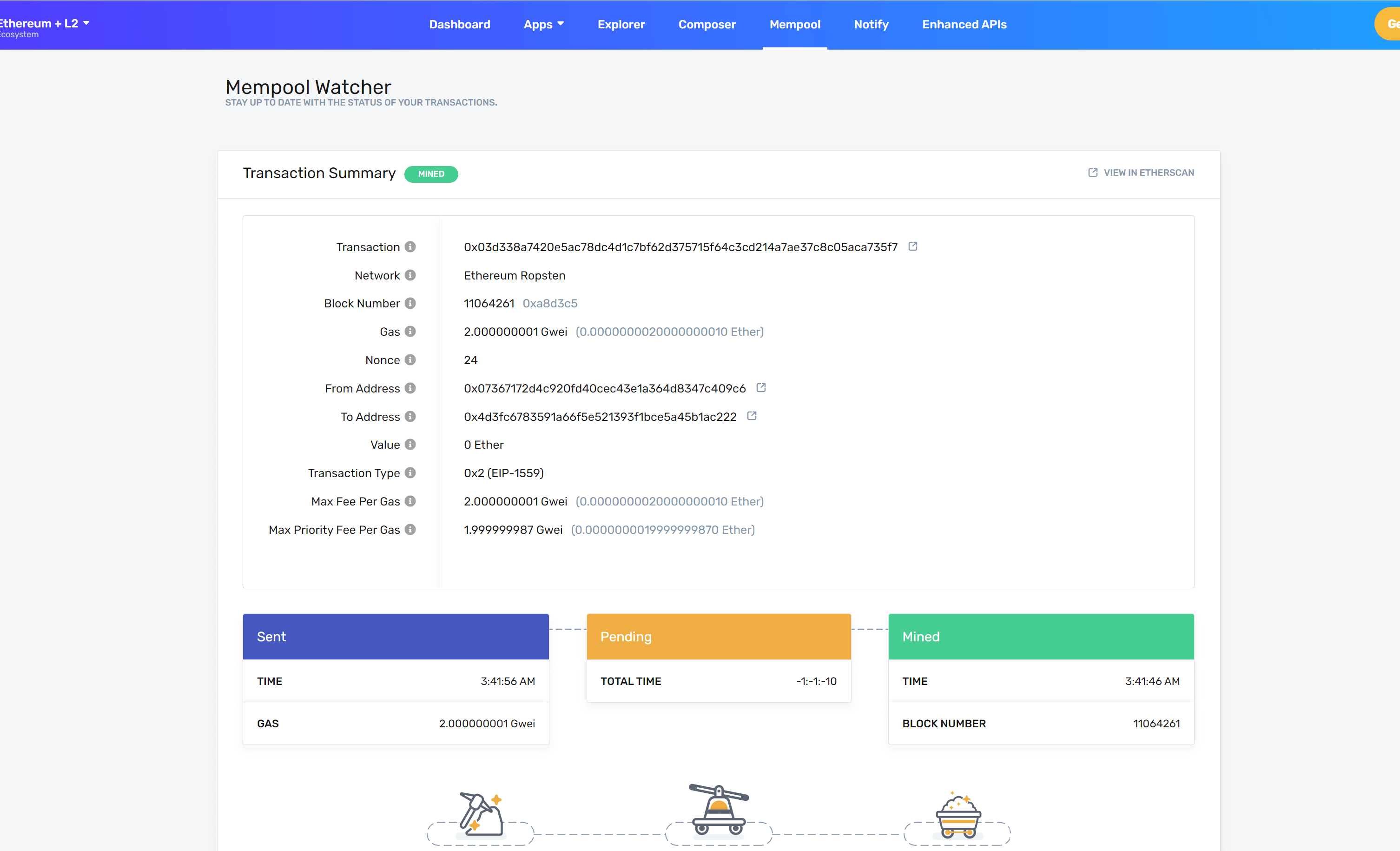Click the pickaxe mining icon
The image size is (1400, 851).
(x=481, y=815)
